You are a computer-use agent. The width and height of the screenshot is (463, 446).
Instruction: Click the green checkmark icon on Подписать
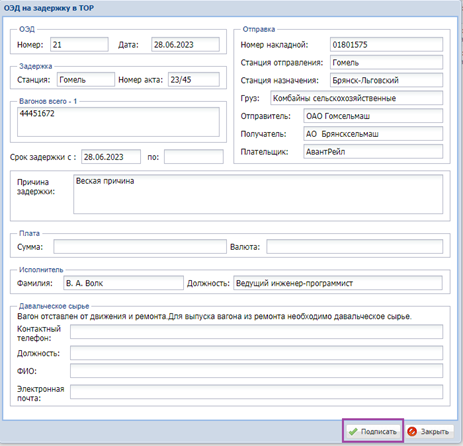point(353,431)
